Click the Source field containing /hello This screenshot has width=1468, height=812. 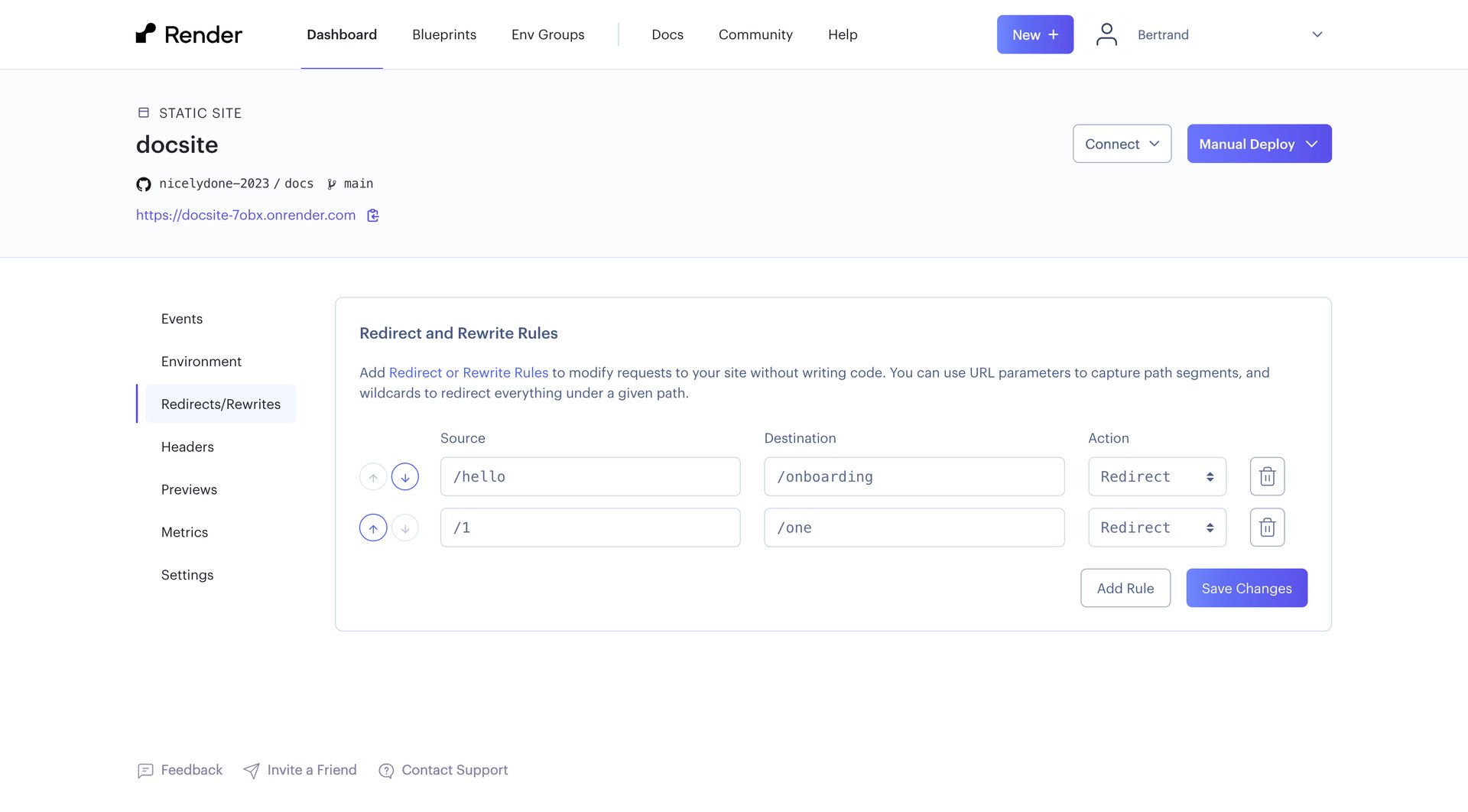(x=589, y=476)
